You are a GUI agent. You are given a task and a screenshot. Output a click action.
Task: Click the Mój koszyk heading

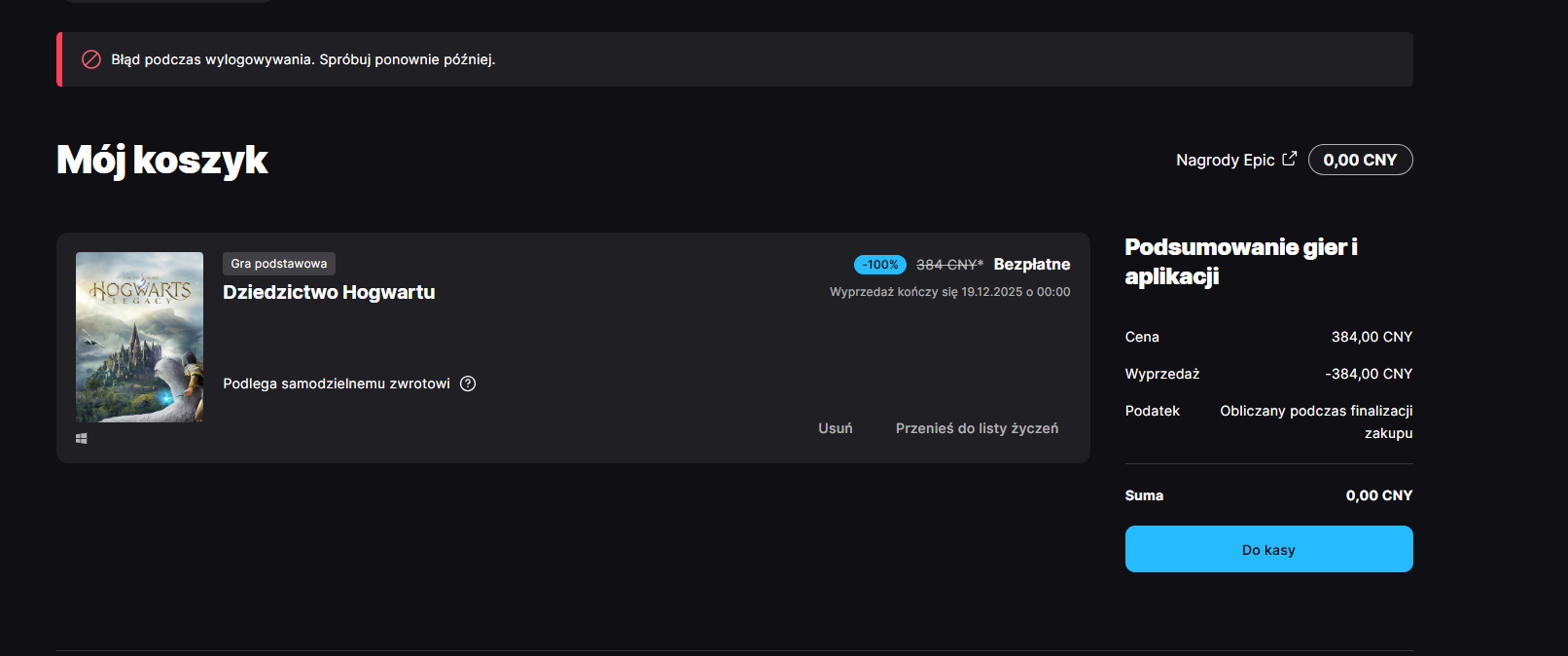coord(162,161)
